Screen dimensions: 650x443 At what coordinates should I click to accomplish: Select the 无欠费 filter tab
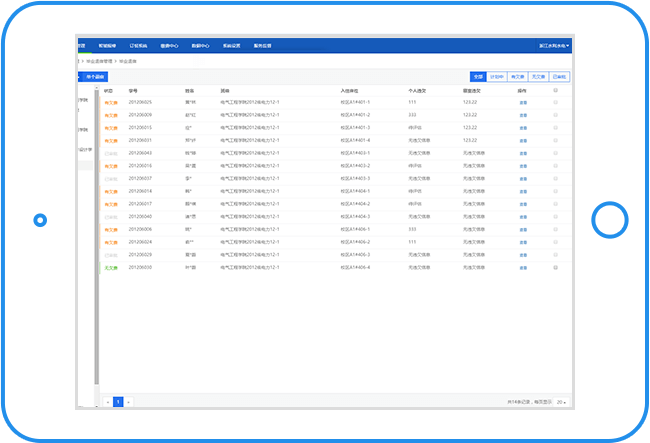(x=538, y=77)
